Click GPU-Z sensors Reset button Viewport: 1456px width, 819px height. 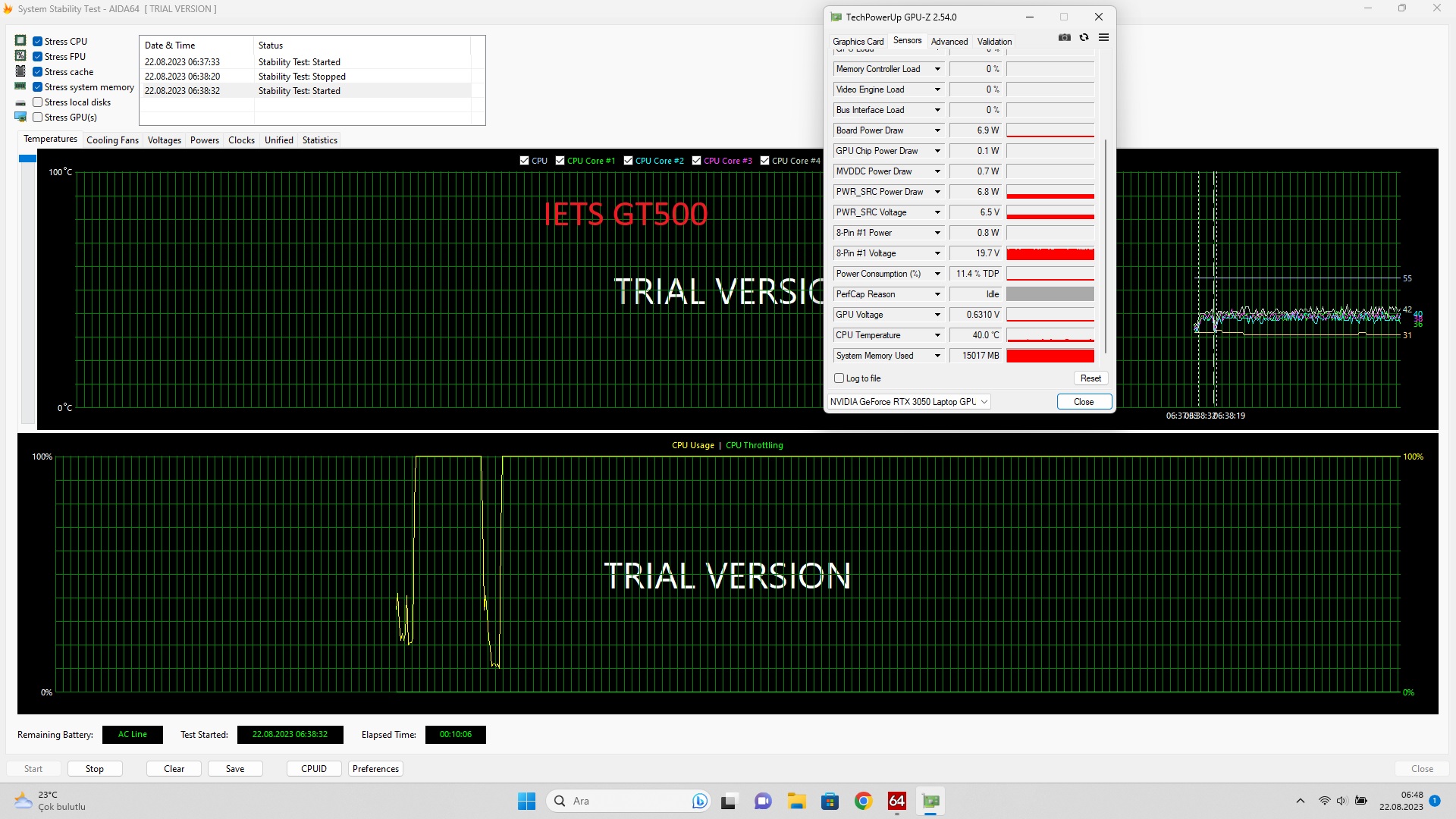1090,378
